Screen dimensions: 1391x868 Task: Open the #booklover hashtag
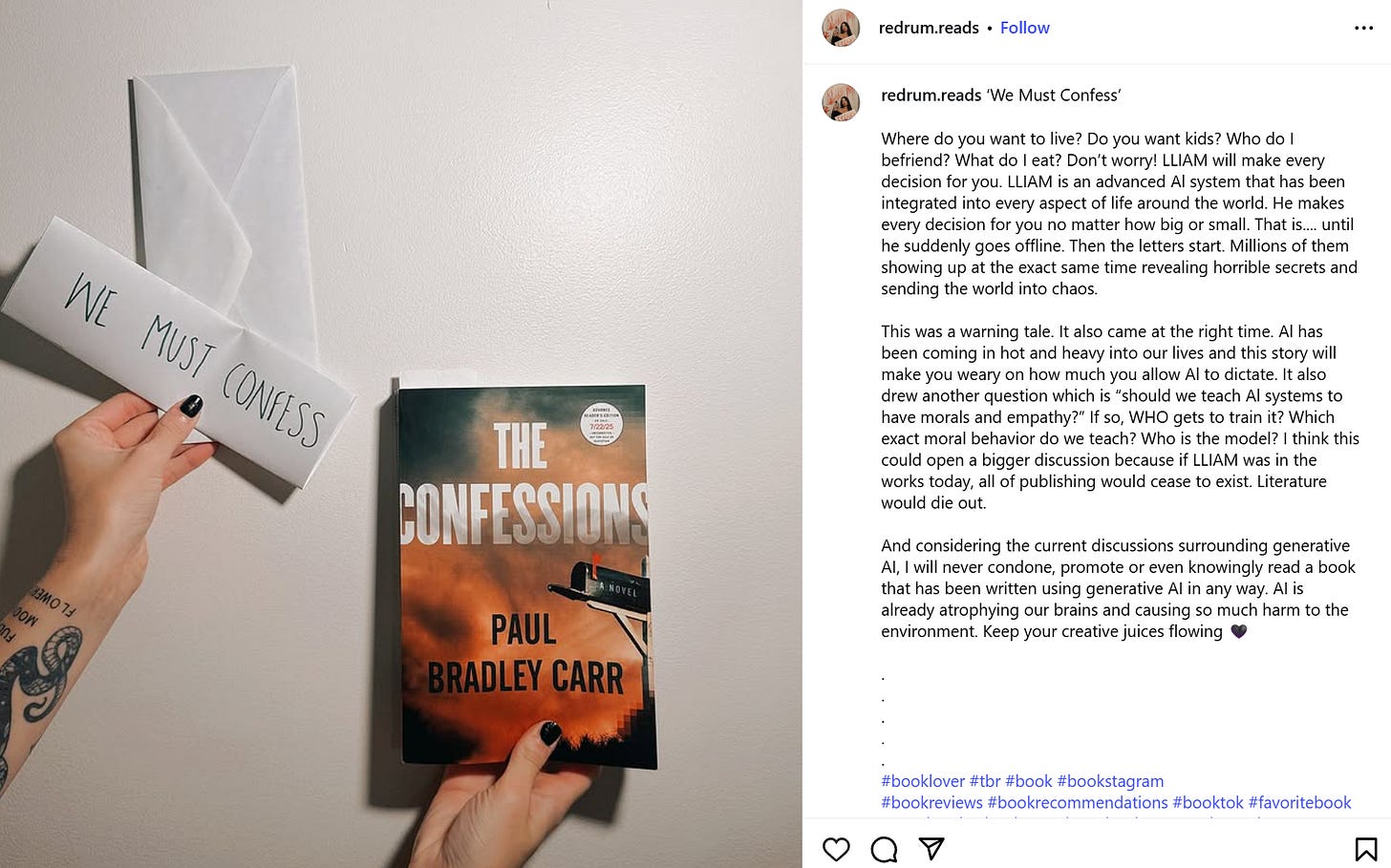(923, 781)
